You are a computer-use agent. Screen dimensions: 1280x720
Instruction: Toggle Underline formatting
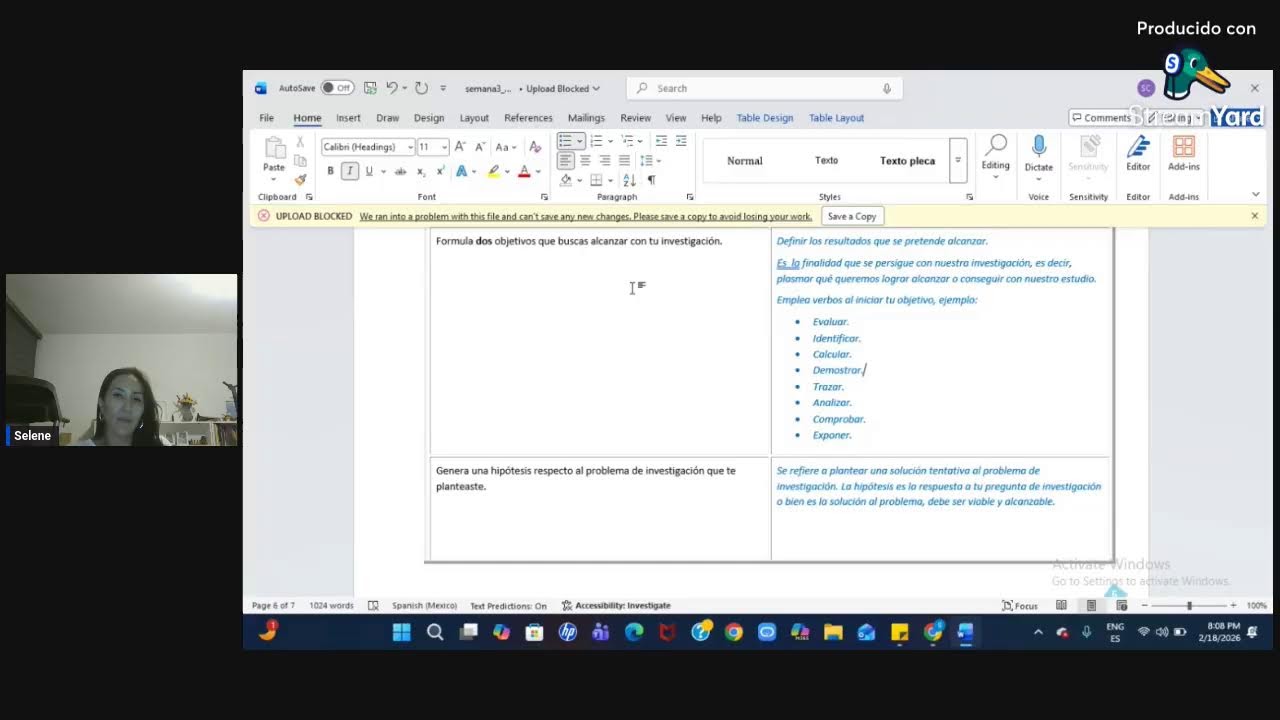[369, 171]
